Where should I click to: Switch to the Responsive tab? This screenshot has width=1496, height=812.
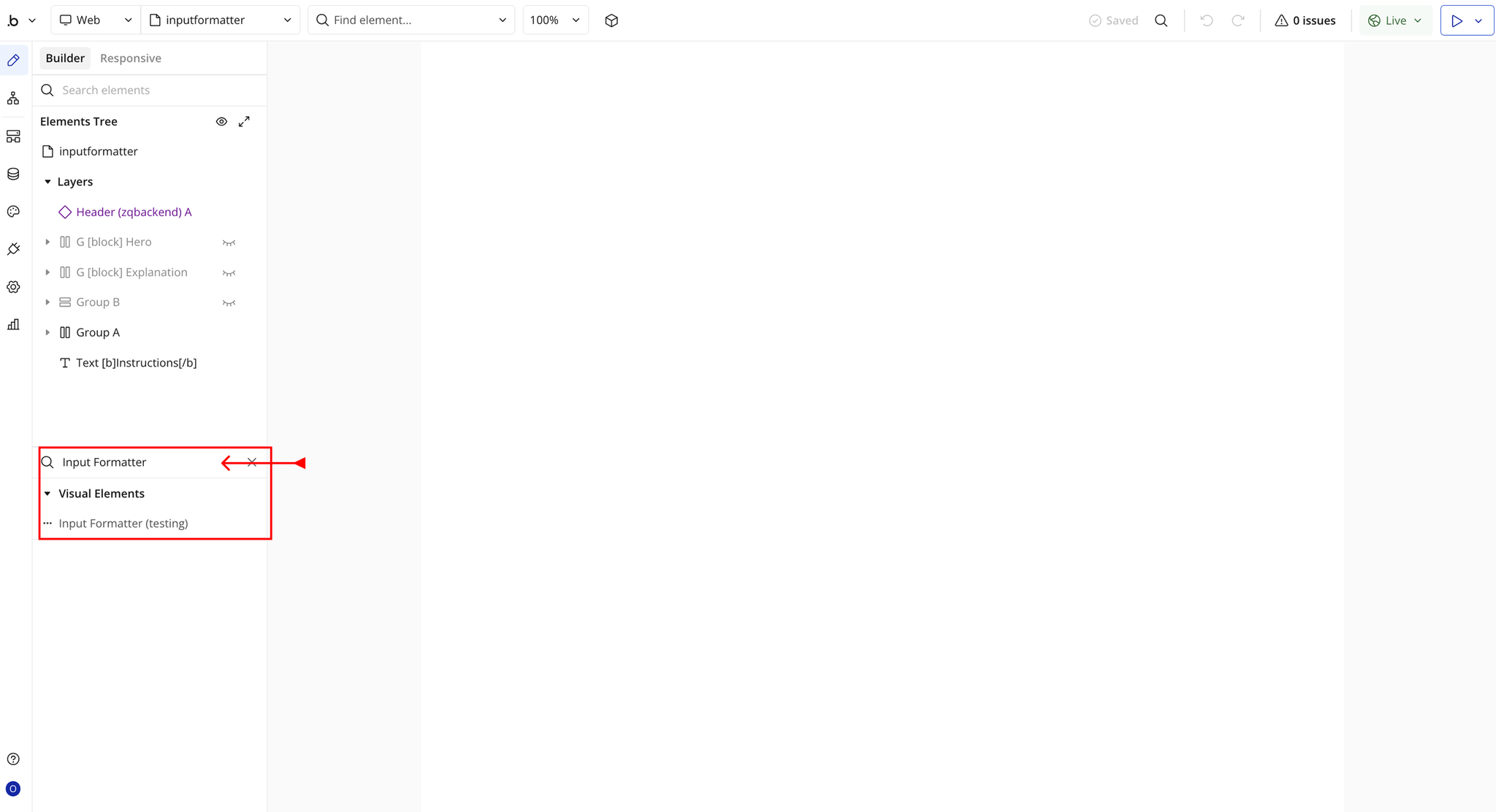click(130, 58)
